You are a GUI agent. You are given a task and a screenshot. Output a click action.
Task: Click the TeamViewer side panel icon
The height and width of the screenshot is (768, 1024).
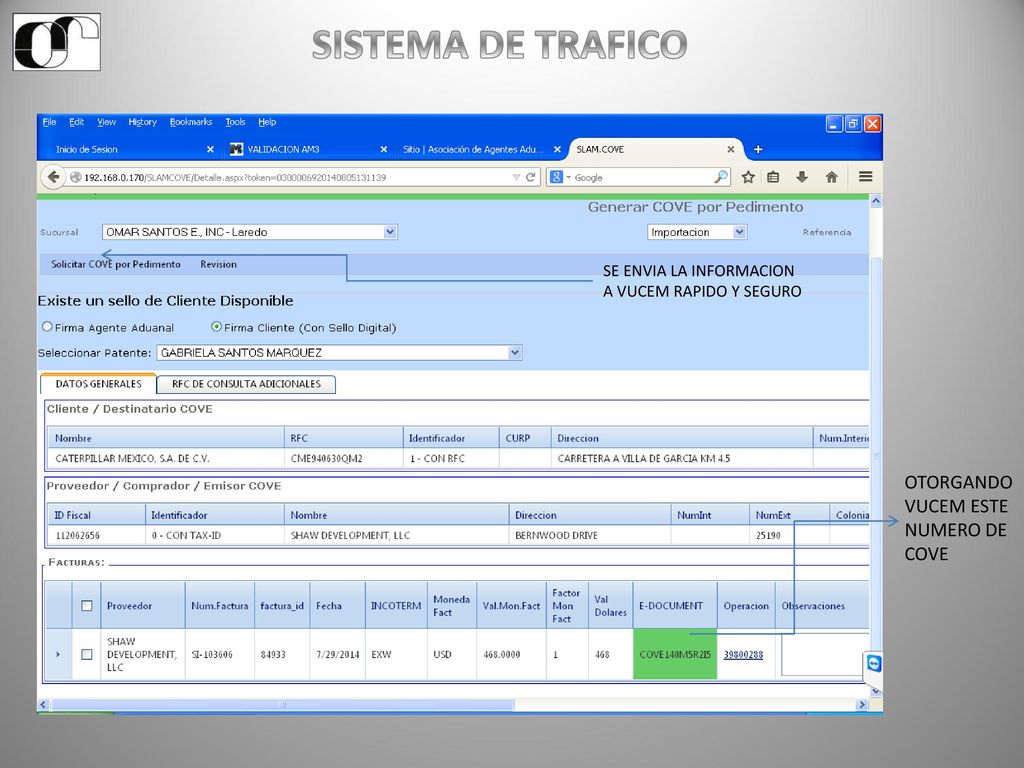point(873,664)
